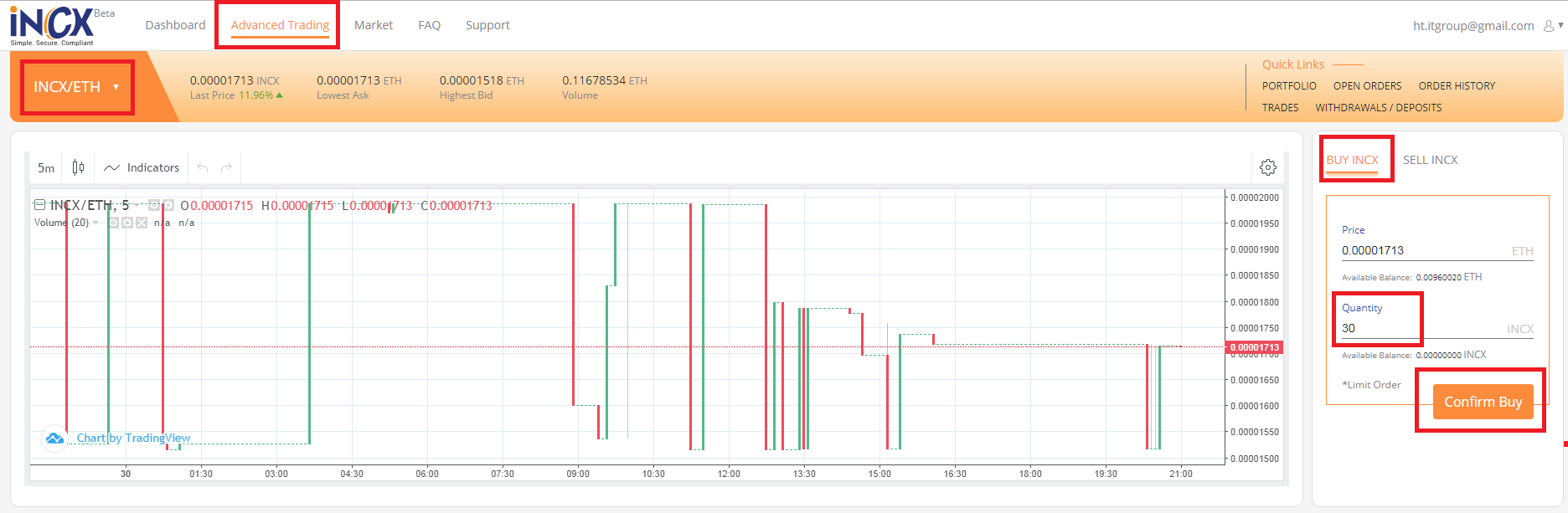Click the *Limit Order label

pos(1371,385)
